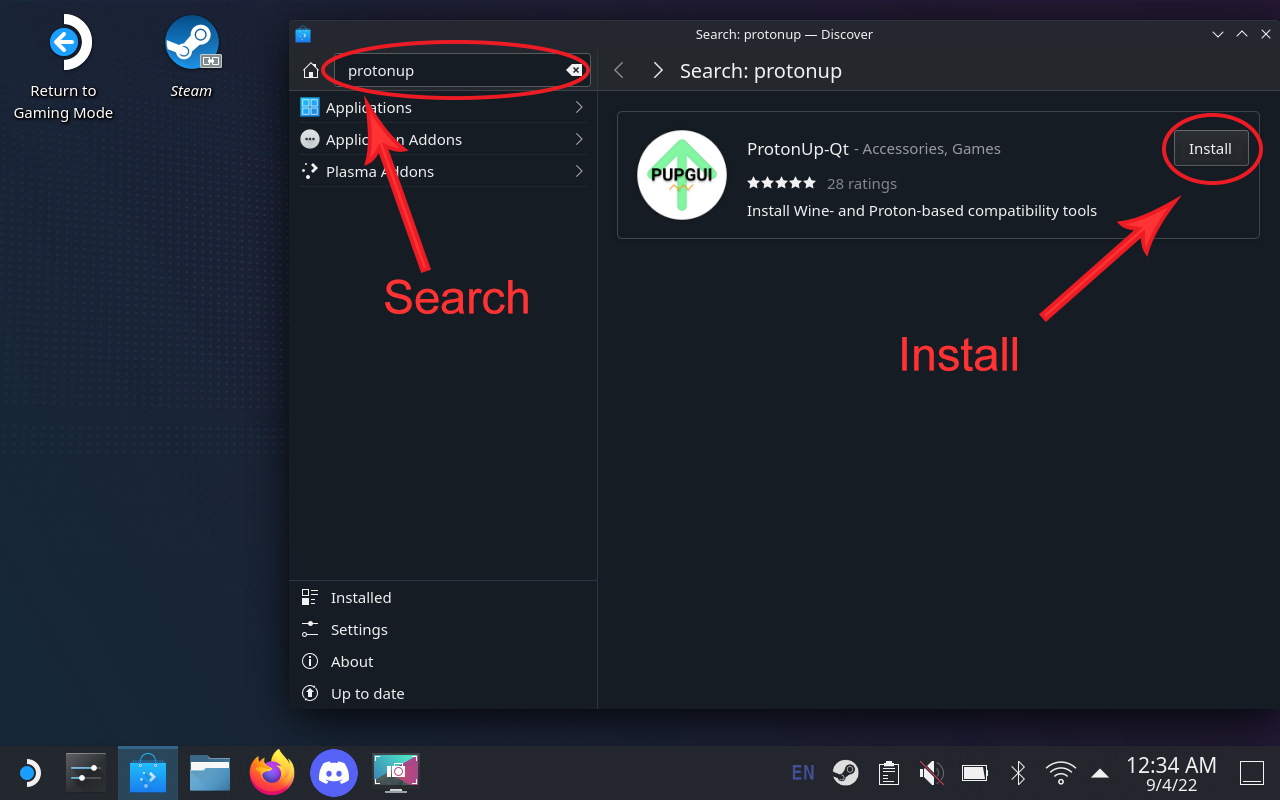This screenshot has width=1280, height=800.
Task: Click the Application Addons dots icon
Action: (x=310, y=139)
